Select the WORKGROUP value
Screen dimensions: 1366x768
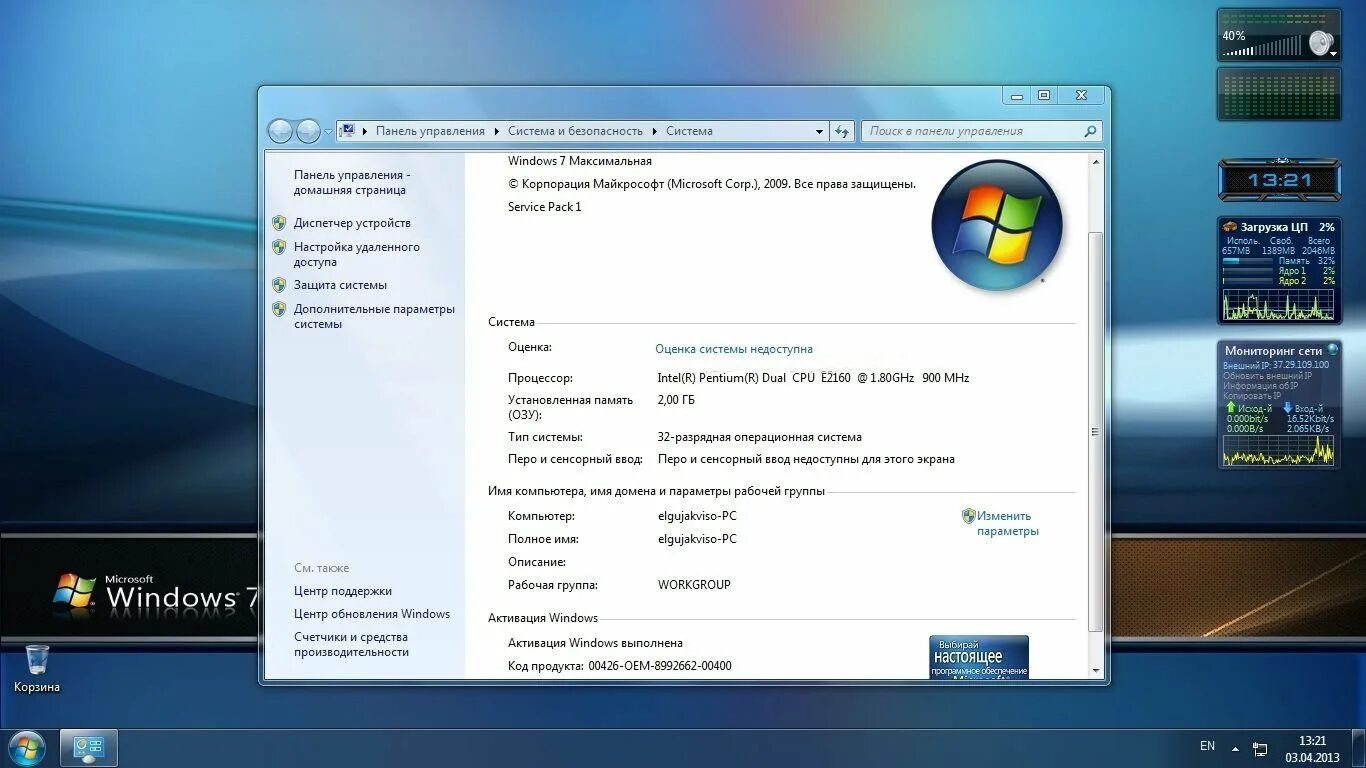tap(694, 585)
